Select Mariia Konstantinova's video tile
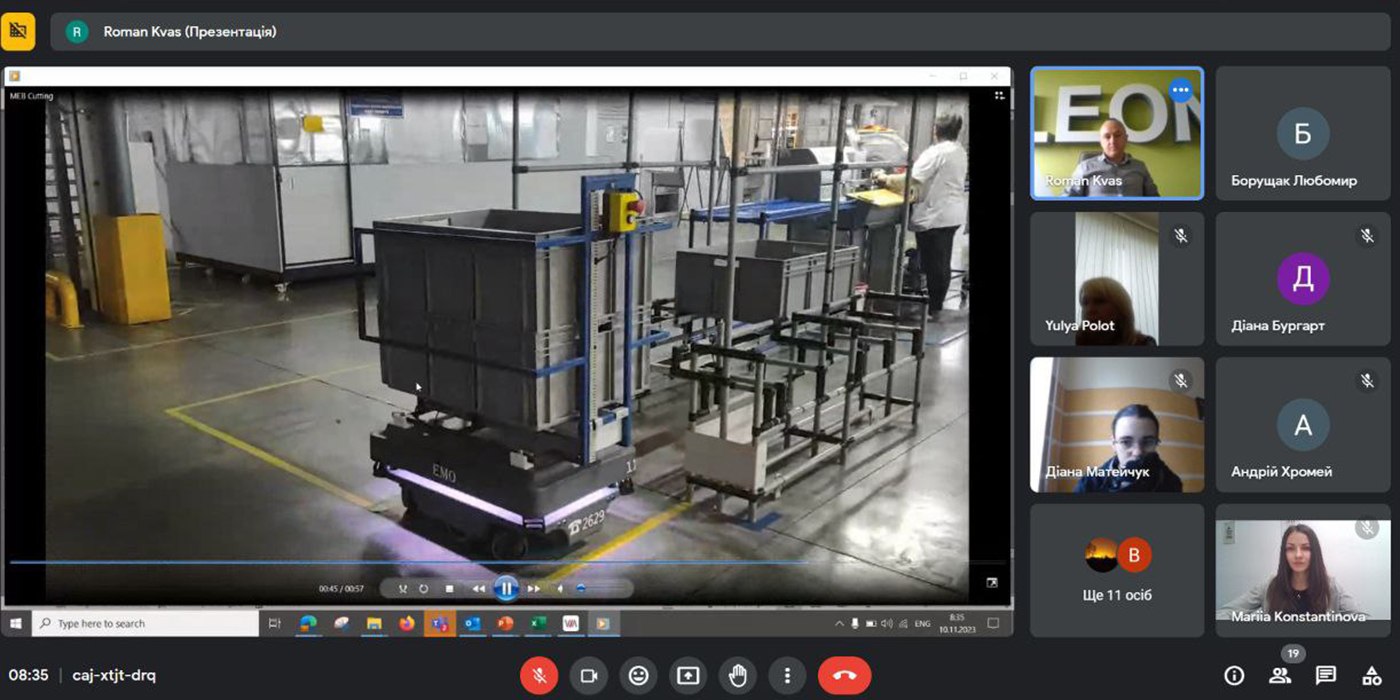Image resolution: width=1400 pixels, height=700 pixels. (x=1302, y=570)
